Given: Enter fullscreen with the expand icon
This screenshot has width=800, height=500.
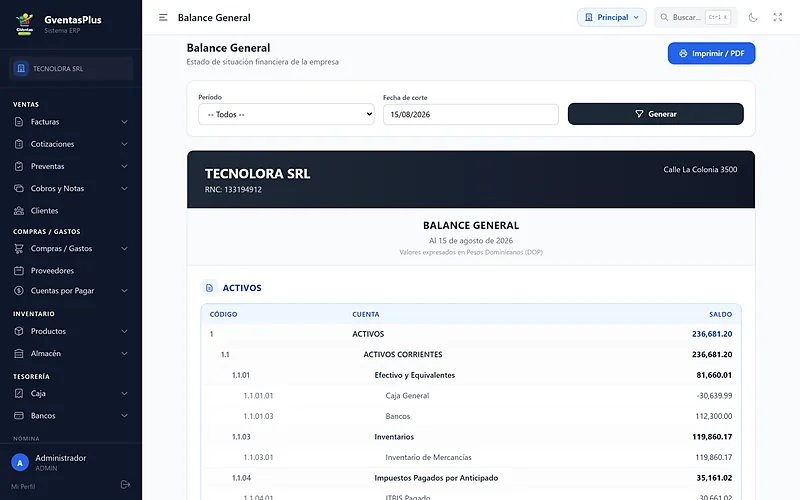Looking at the screenshot, I should [778, 17].
